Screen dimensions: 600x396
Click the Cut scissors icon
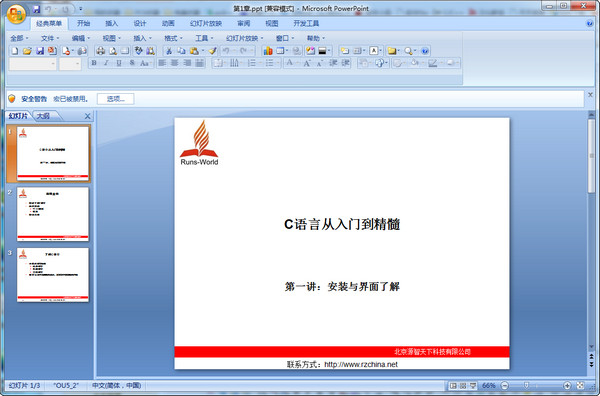pos(169,51)
